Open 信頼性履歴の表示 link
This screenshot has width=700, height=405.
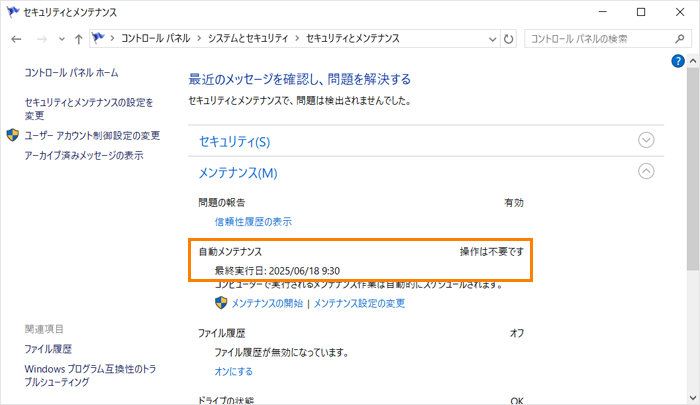[x=253, y=221]
